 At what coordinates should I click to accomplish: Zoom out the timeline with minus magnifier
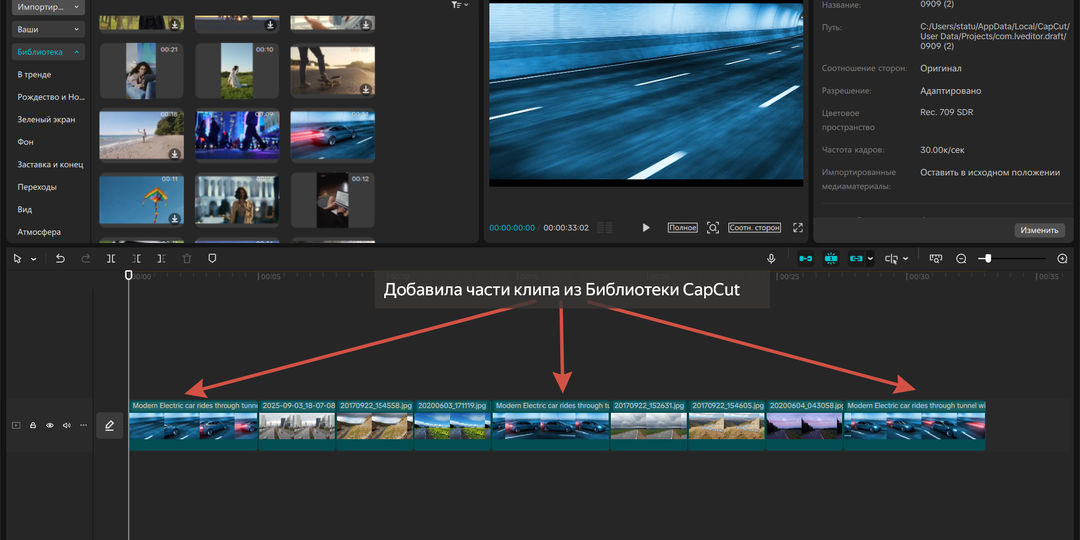point(962,259)
